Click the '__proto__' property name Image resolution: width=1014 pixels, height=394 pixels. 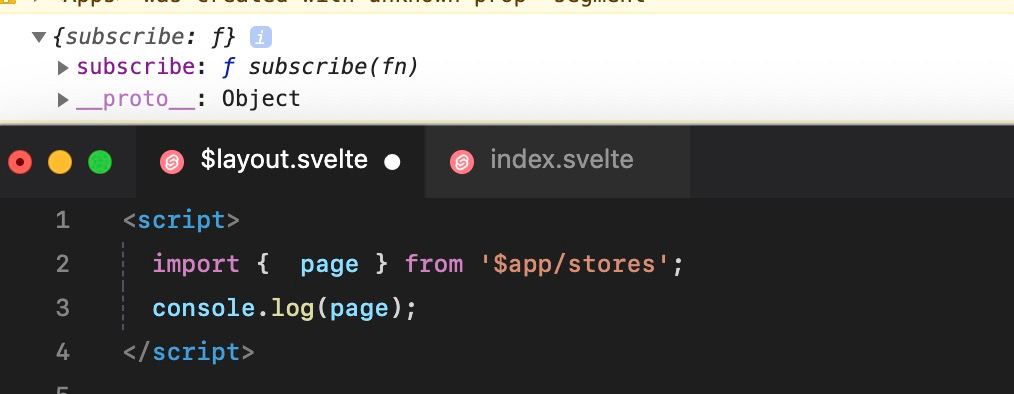coord(136,99)
